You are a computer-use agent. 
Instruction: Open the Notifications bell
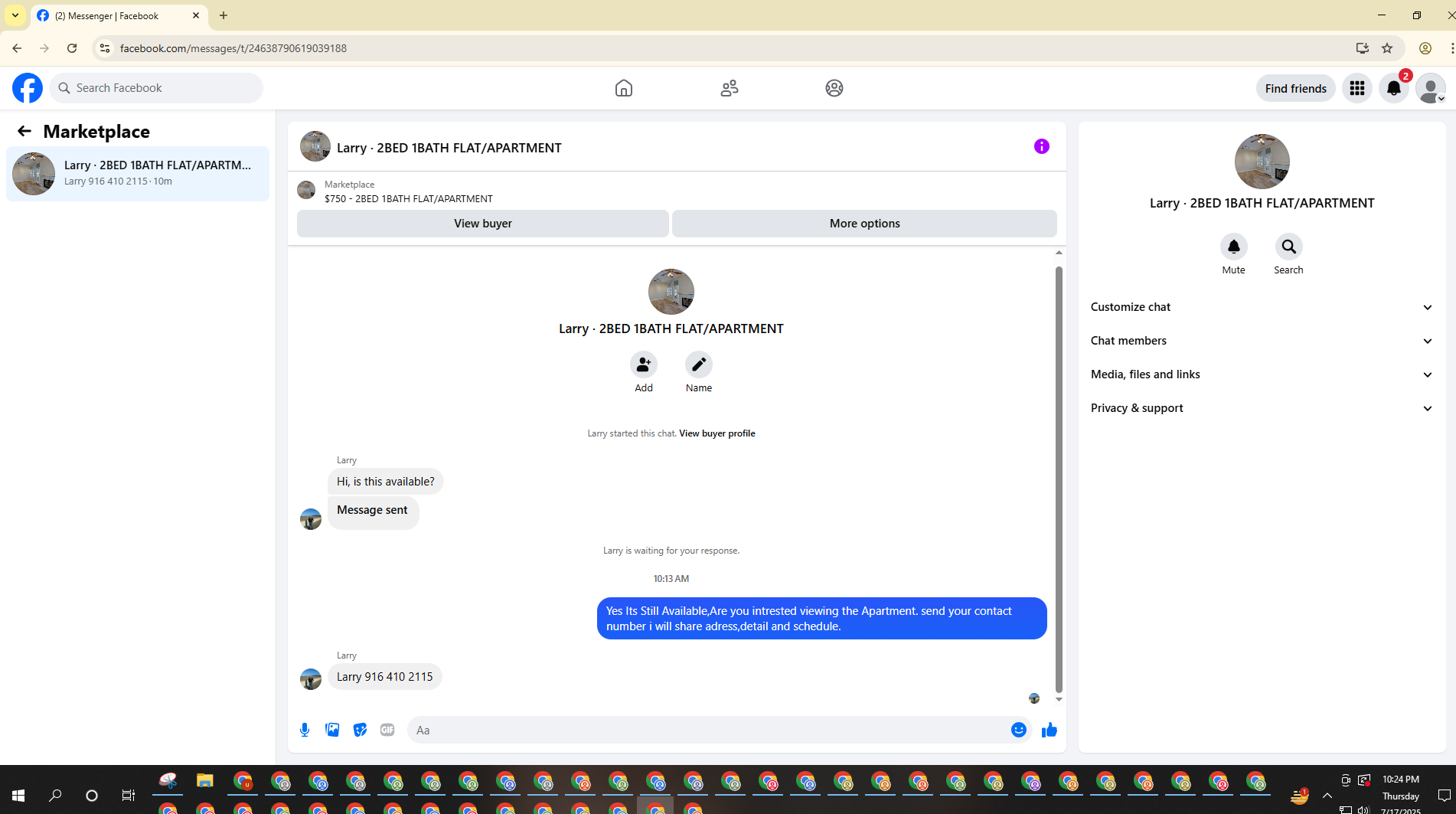pos(1394,88)
